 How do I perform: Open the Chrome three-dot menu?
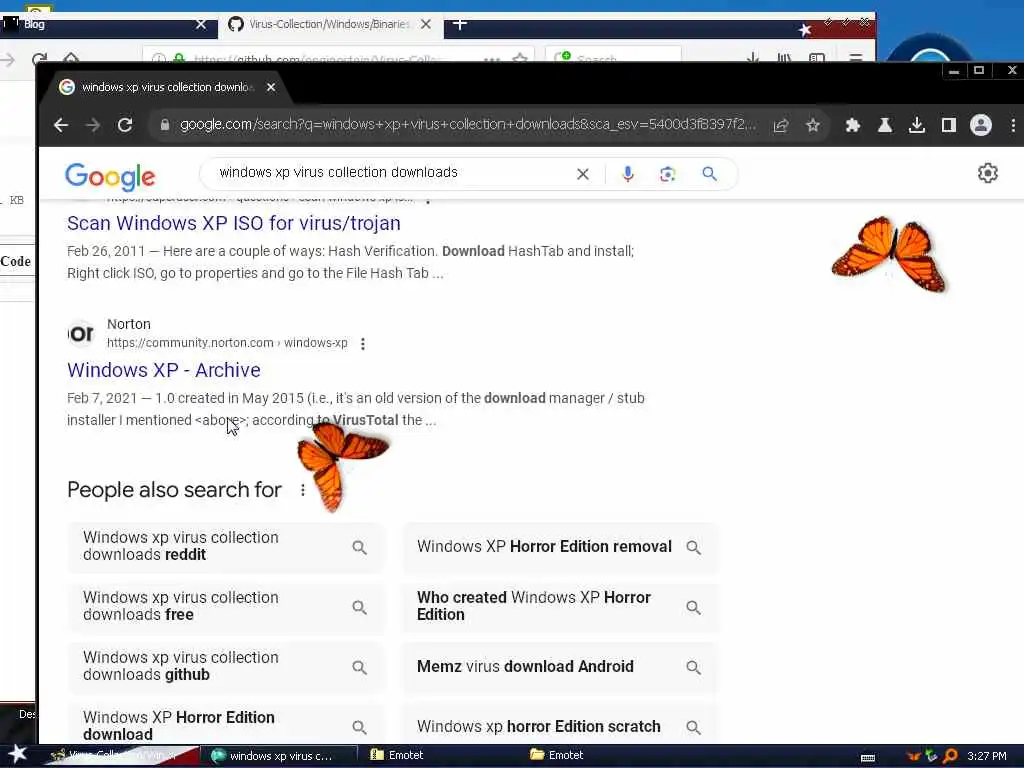pyautogui.click(x=1013, y=125)
